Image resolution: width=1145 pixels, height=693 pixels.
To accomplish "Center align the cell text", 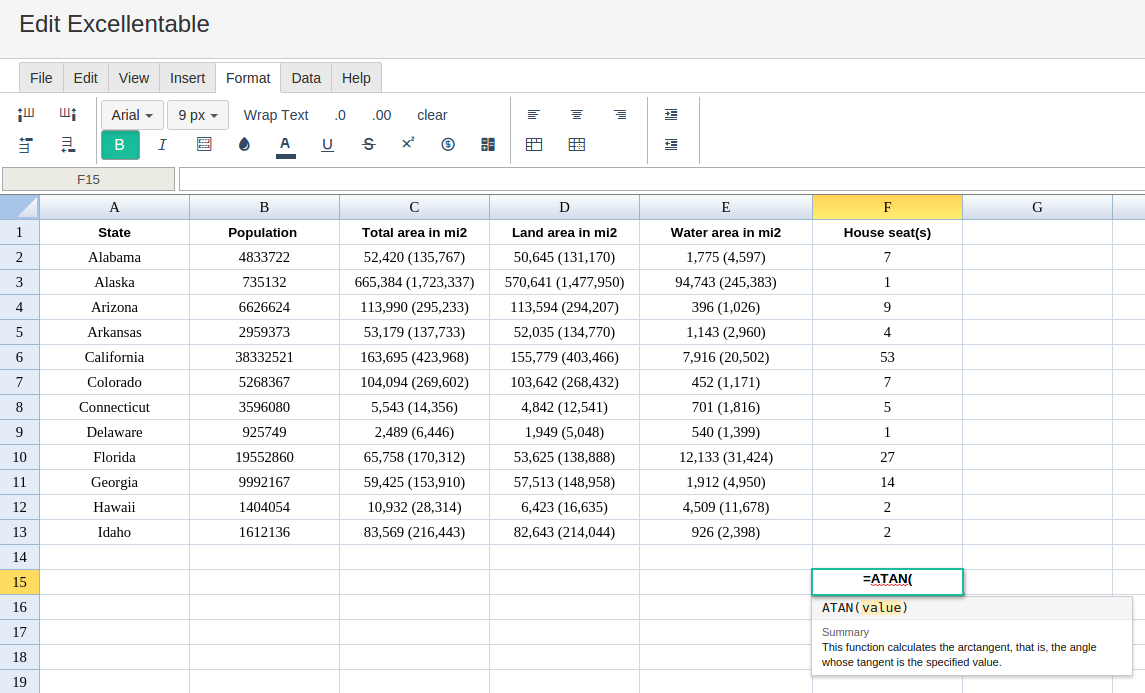I will click(x=577, y=115).
